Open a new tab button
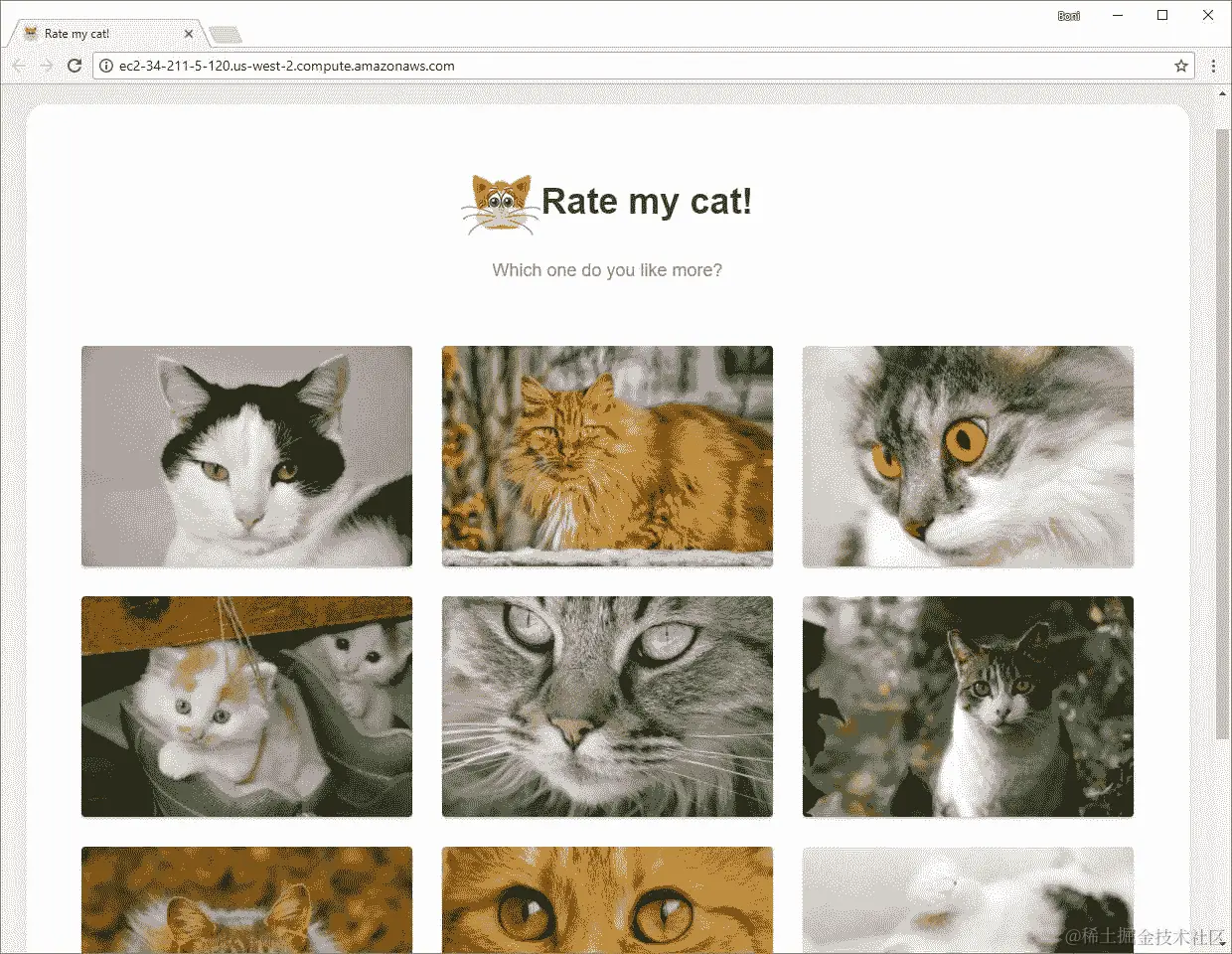 click(x=226, y=35)
